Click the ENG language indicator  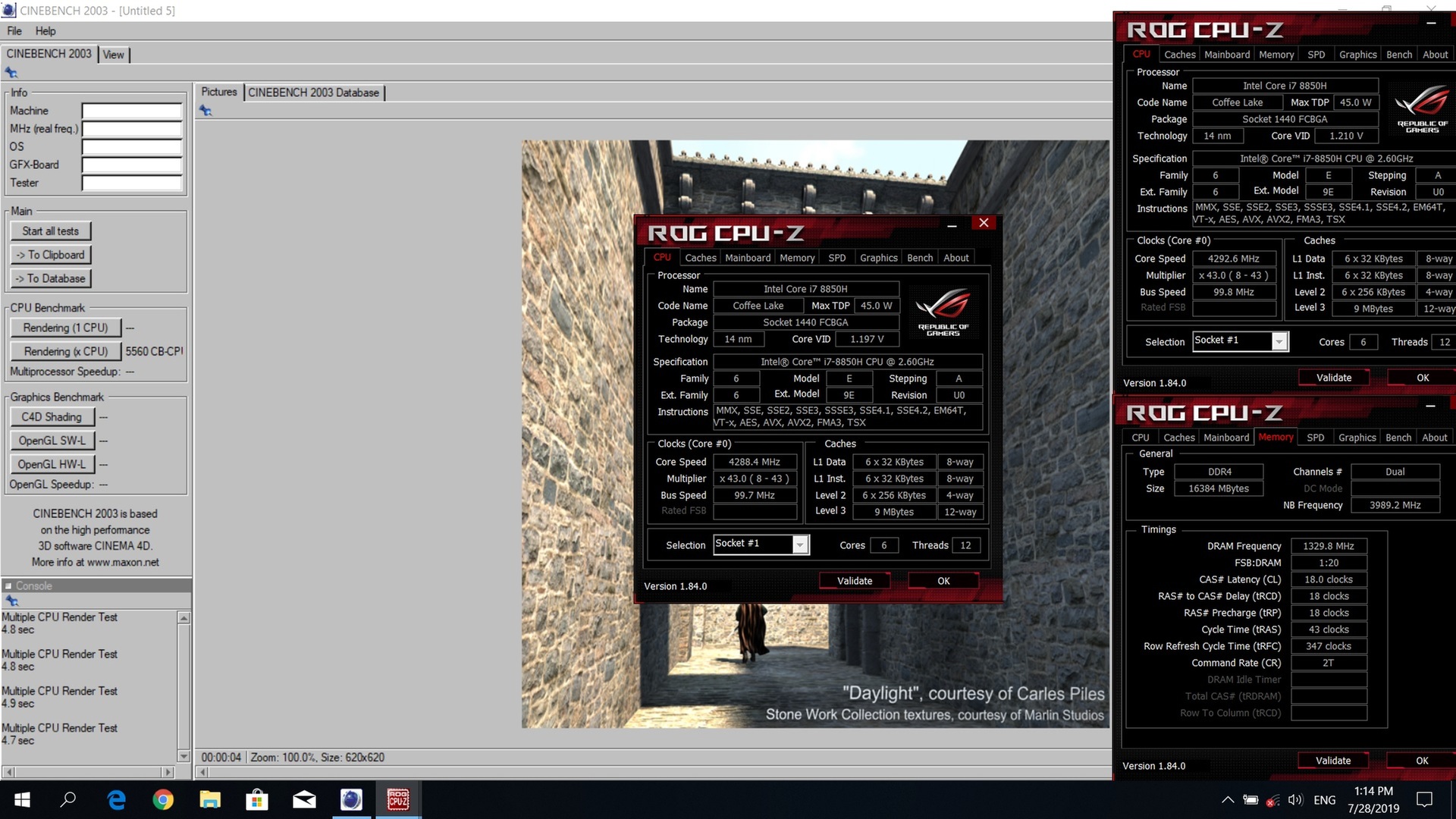tap(1324, 800)
